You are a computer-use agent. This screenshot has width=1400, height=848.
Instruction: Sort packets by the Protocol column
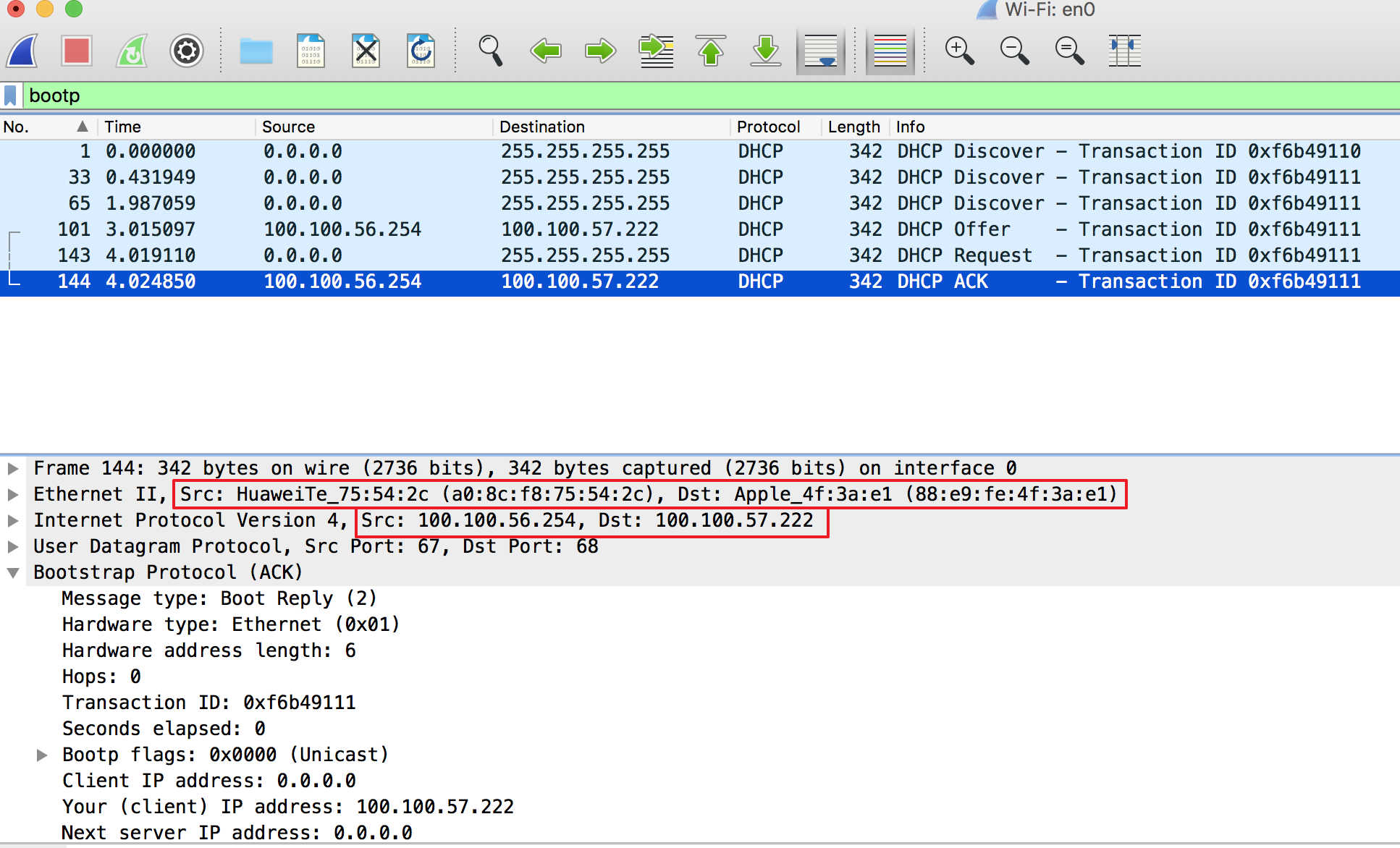pos(769,127)
